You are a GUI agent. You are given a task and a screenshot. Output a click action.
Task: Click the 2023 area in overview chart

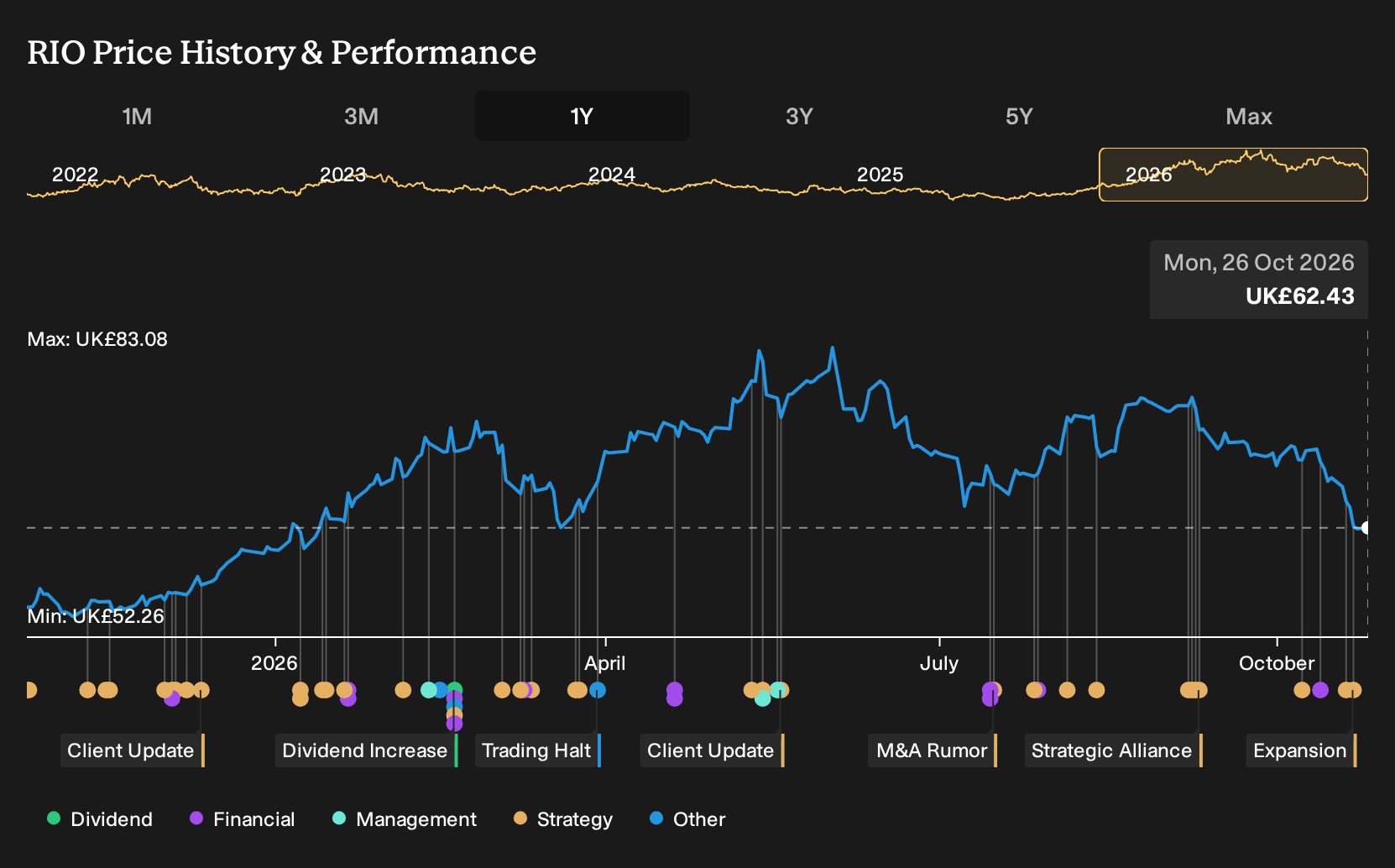(343, 175)
